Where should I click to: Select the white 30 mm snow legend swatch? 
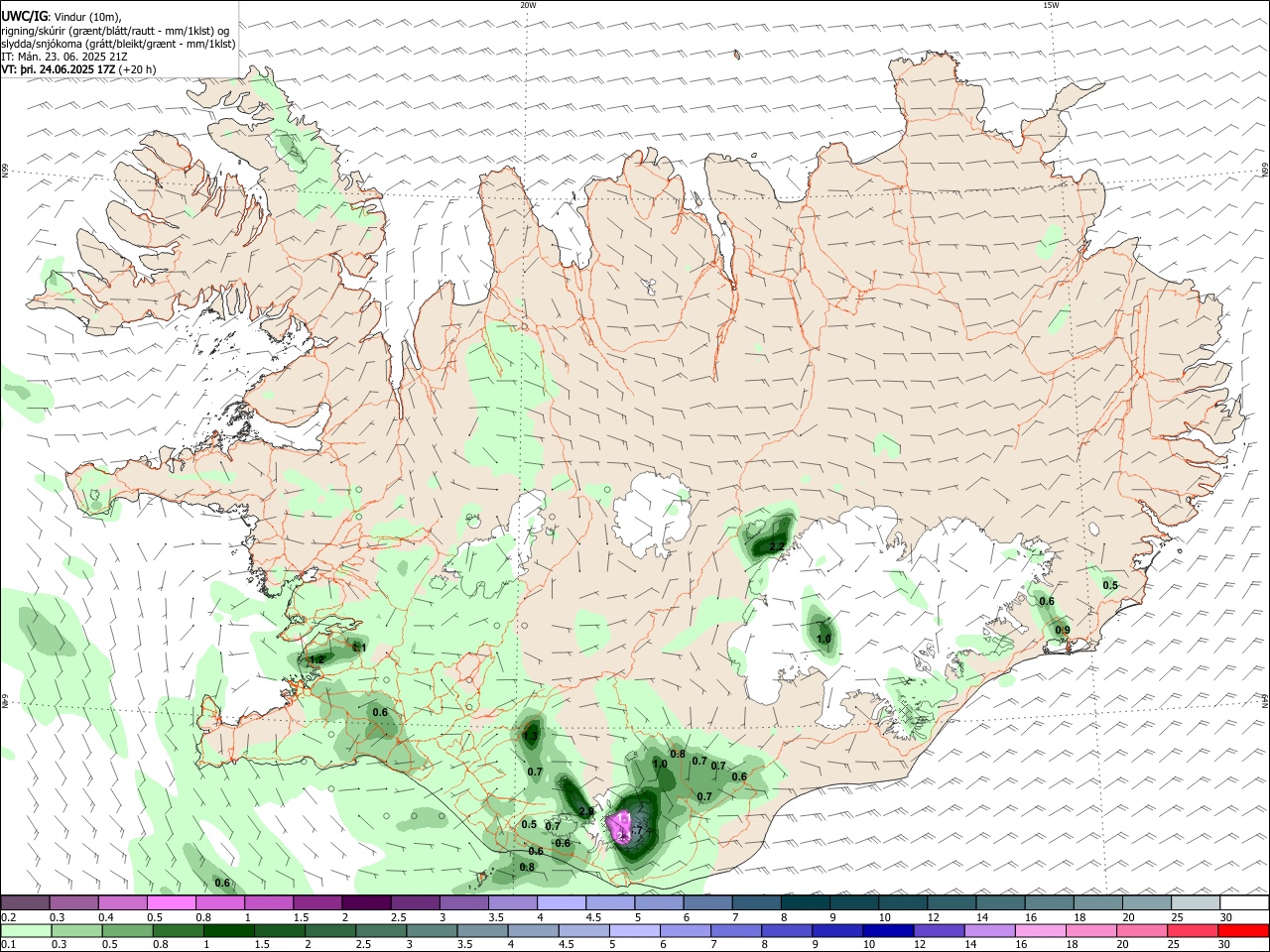pyautogui.click(x=1243, y=902)
